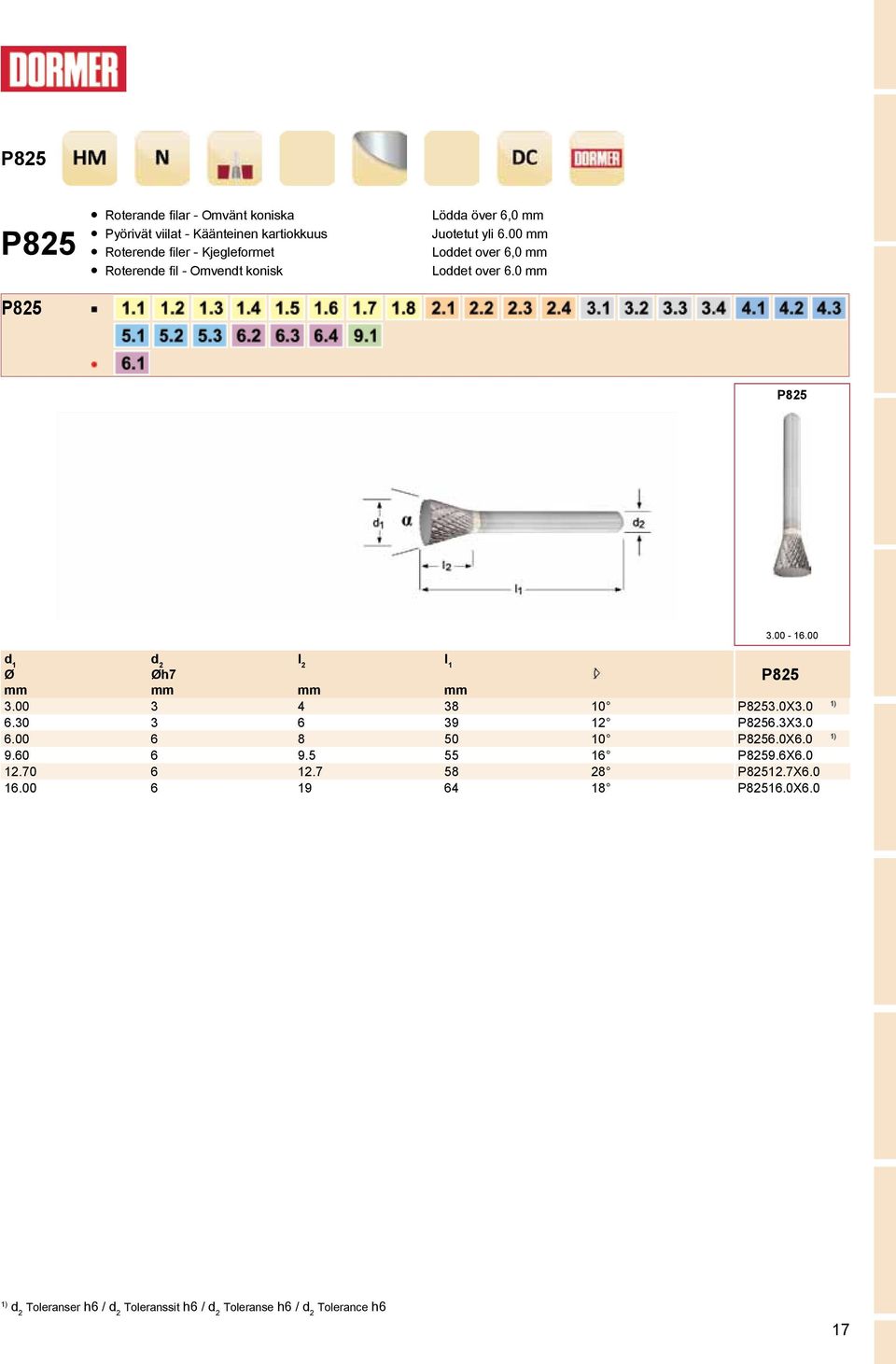896x1364 pixels.
Task: Open the P825 burr product photo
Action: click(791, 496)
